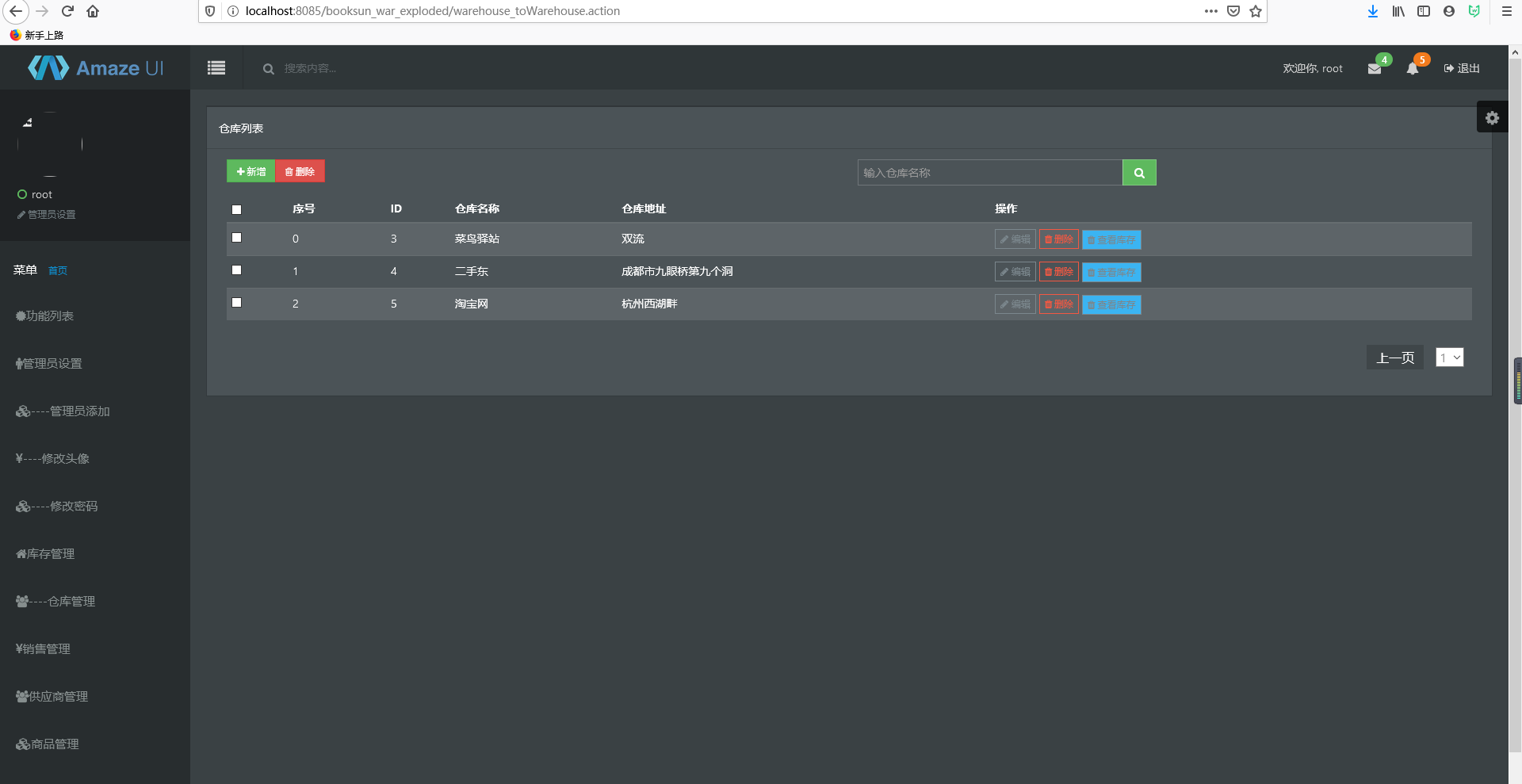The image size is (1522, 784).
Task: Open the 新手上路 bookmark
Action: (x=36, y=35)
